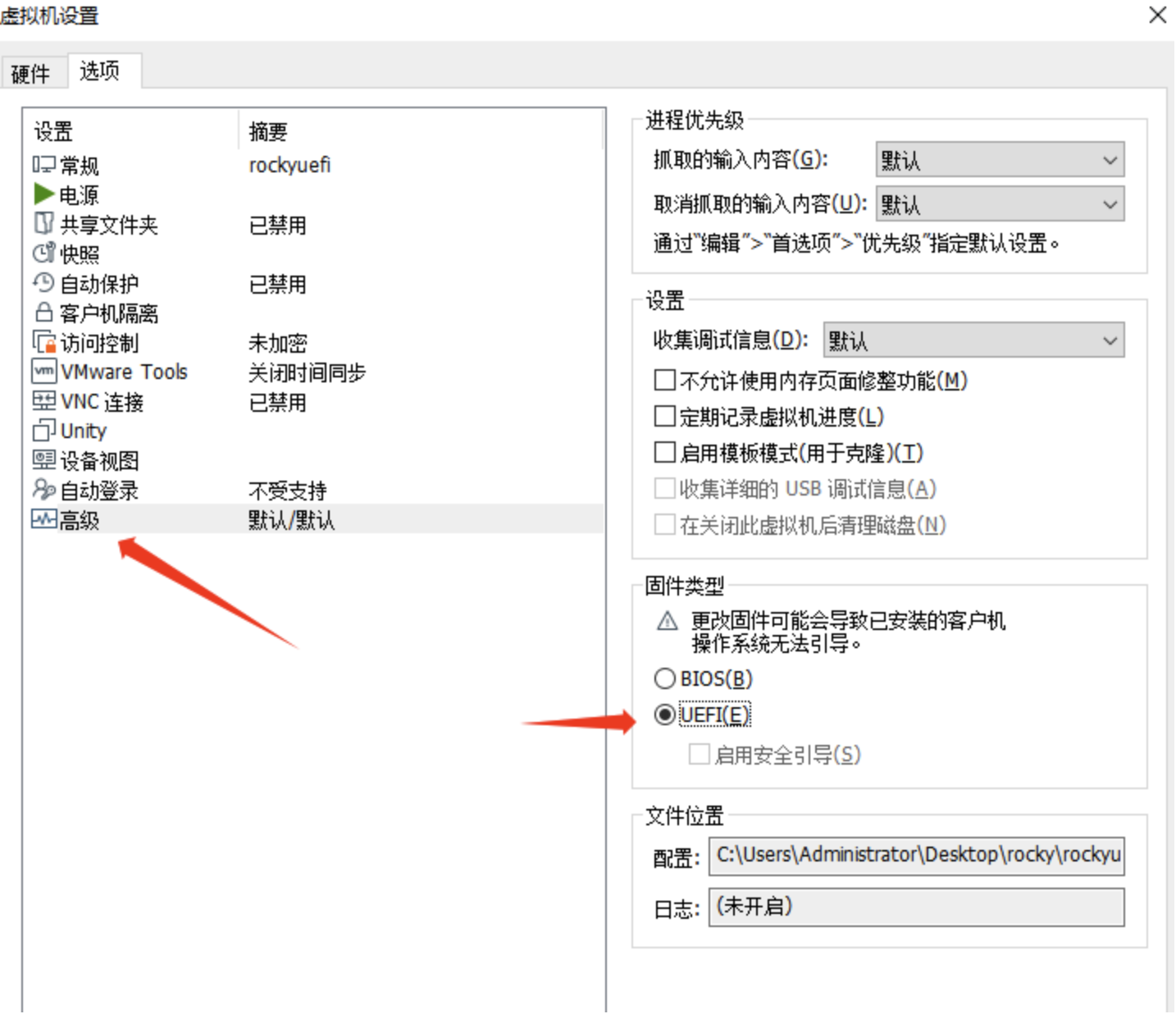This screenshot has height=1014, width=1176.
Task: Click the 自动登录 user icon
Action: [44, 490]
